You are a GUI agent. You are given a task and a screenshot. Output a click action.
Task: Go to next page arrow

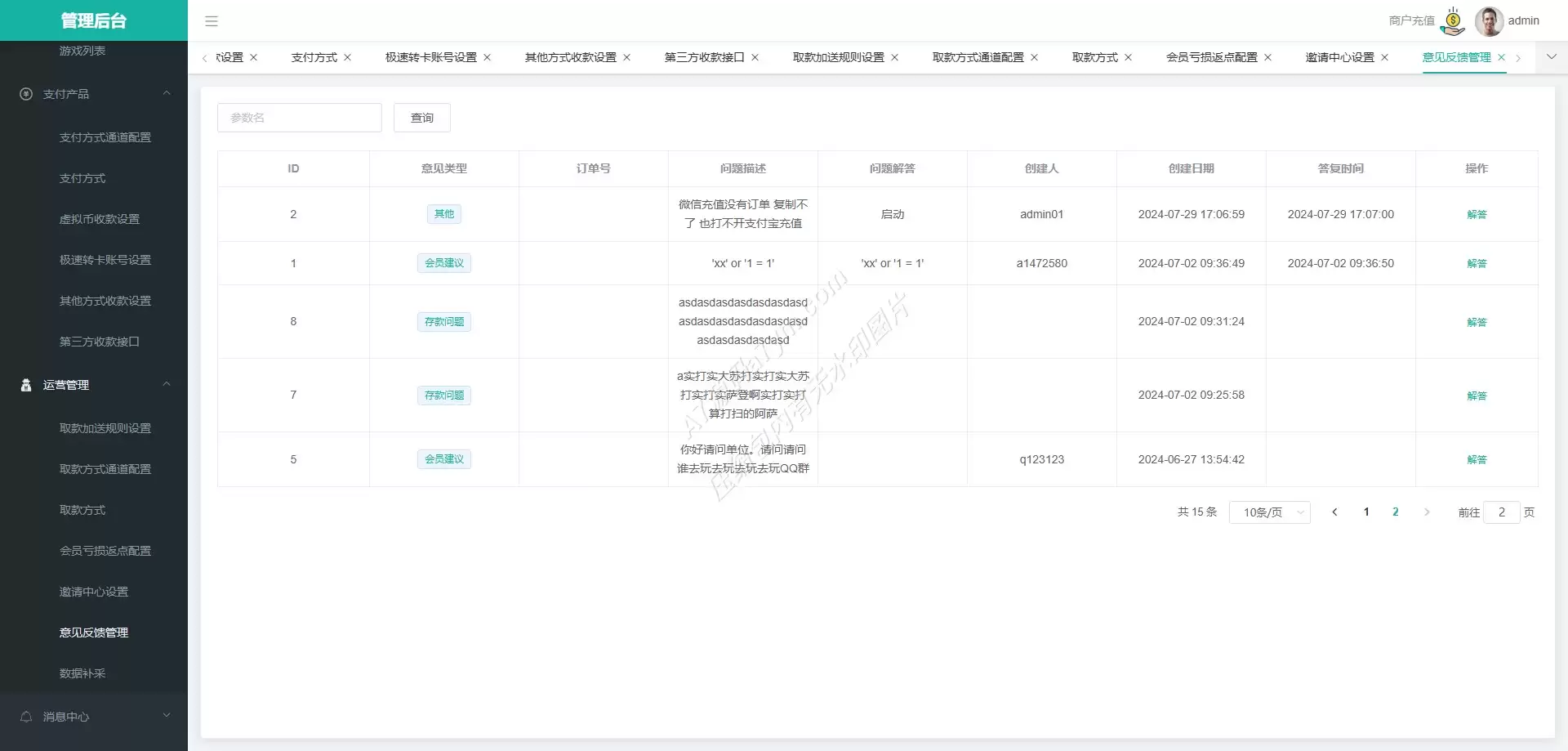click(x=1427, y=512)
